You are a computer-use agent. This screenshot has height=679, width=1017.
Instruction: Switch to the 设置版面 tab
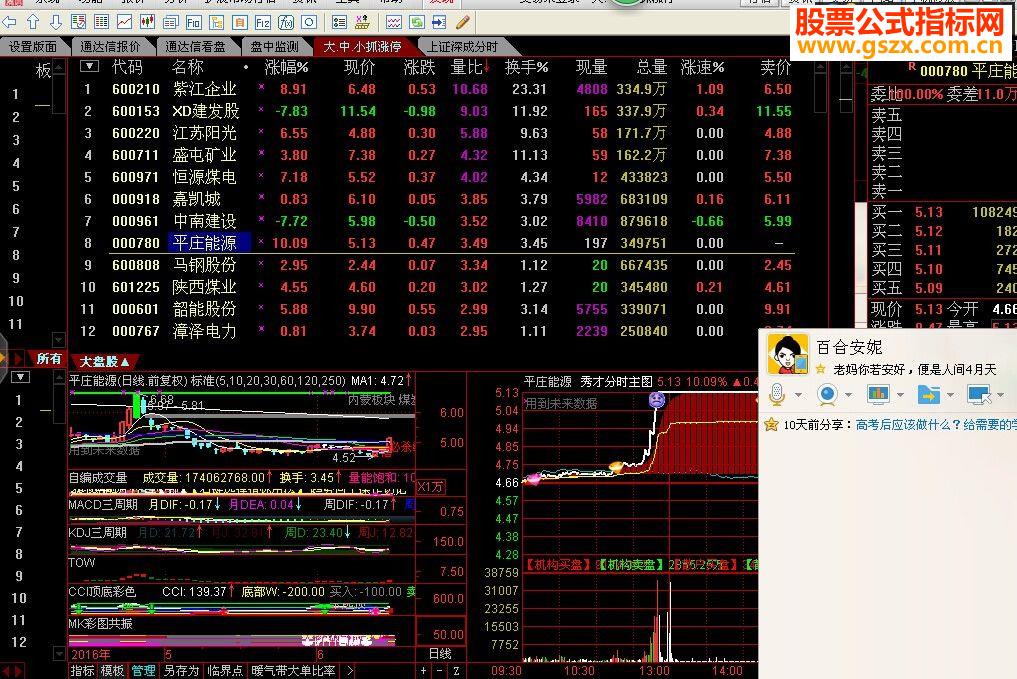(x=32, y=47)
